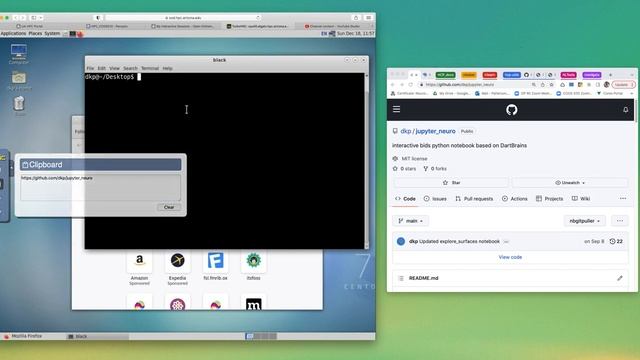Image resolution: width=640 pixels, height=360 pixels.
Task: Click the terminal launcher icon in the CentOS panel
Action: (73, 34)
